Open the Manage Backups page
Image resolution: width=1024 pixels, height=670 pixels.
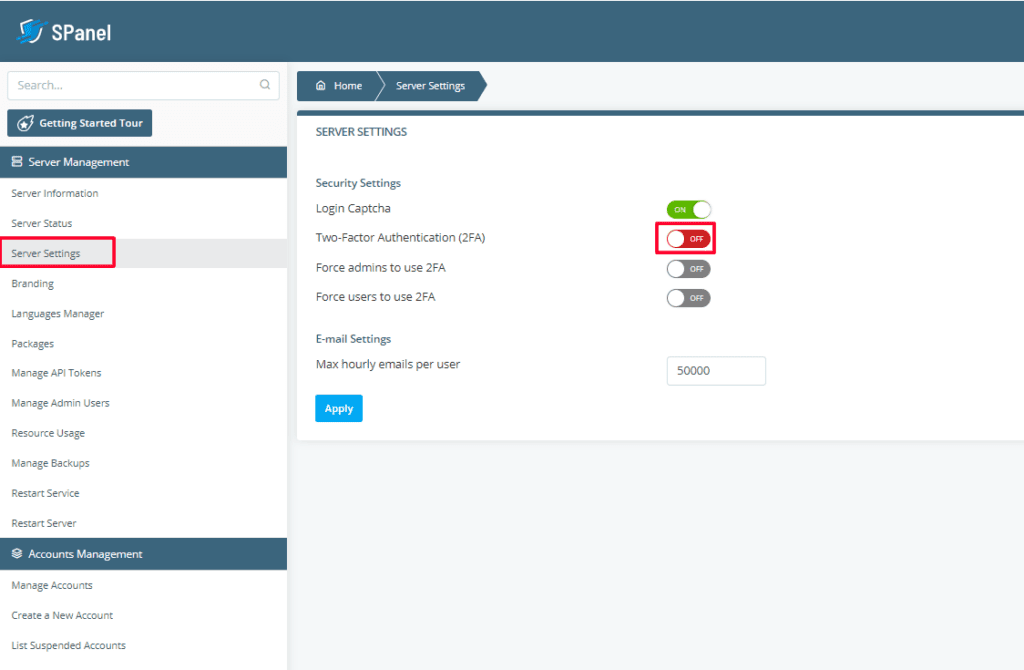tap(50, 462)
